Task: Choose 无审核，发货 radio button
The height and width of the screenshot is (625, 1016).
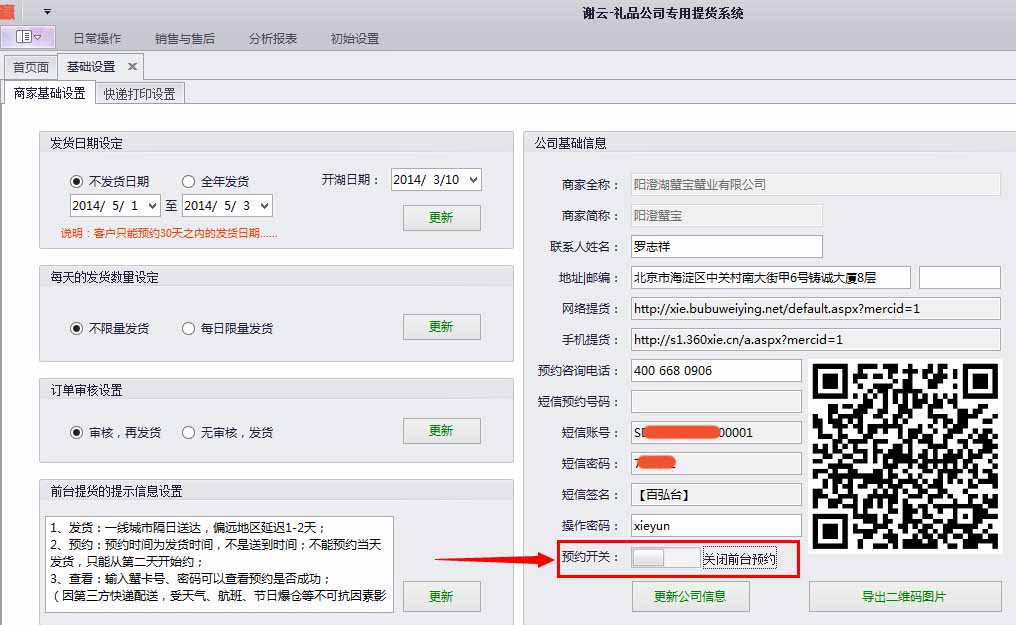Action: [188, 432]
